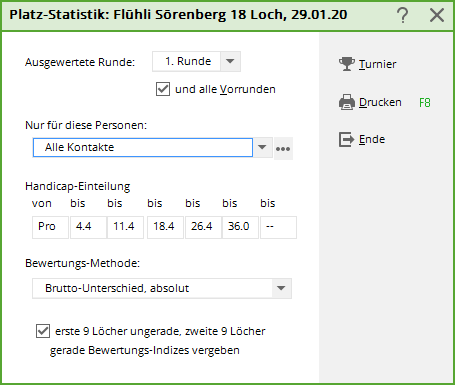Click the last handicap field with dashes

coord(278,227)
